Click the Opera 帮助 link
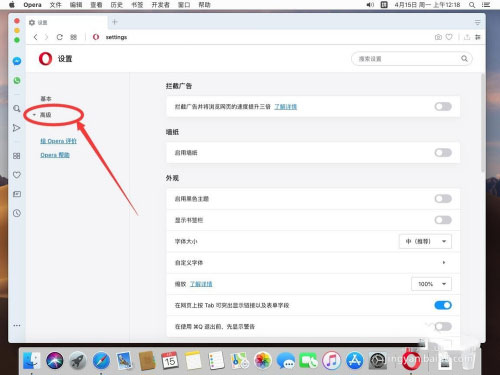 pyautogui.click(x=55, y=155)
